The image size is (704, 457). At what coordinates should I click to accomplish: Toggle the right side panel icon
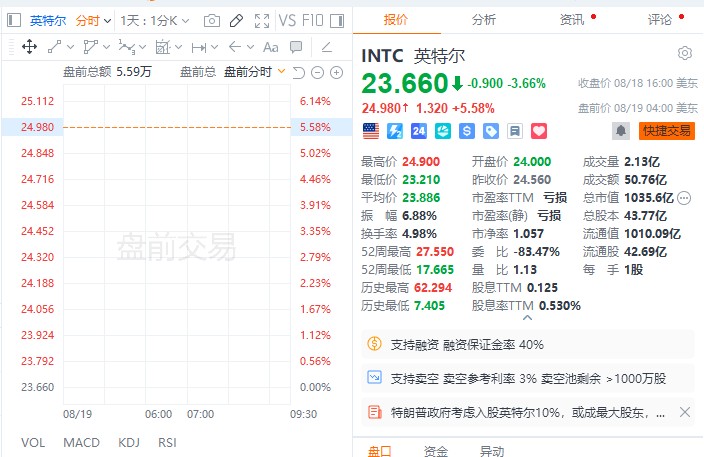(x=337, y=21)
